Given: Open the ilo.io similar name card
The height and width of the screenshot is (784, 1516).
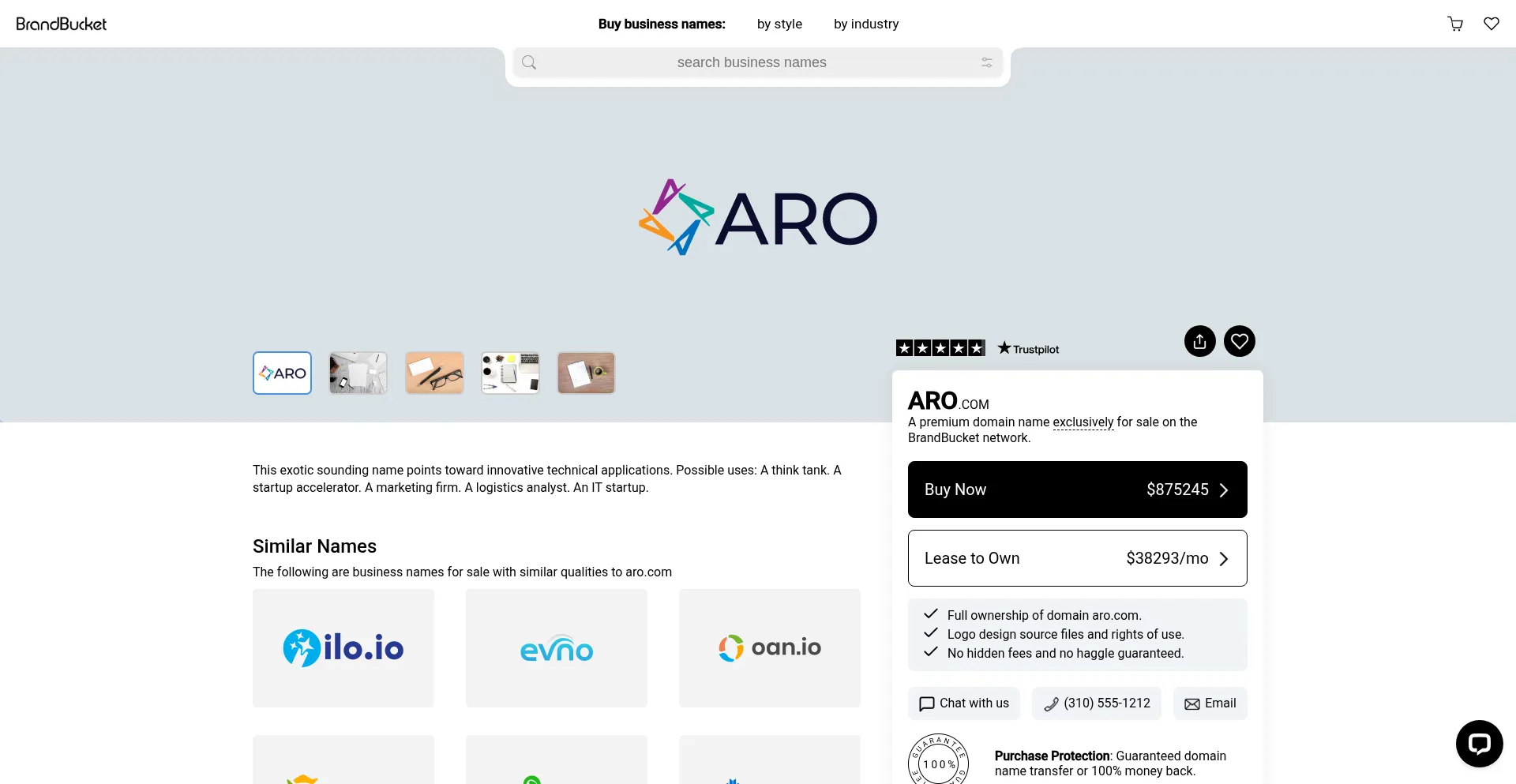Looking at the screenshot, I should point(343,648).
